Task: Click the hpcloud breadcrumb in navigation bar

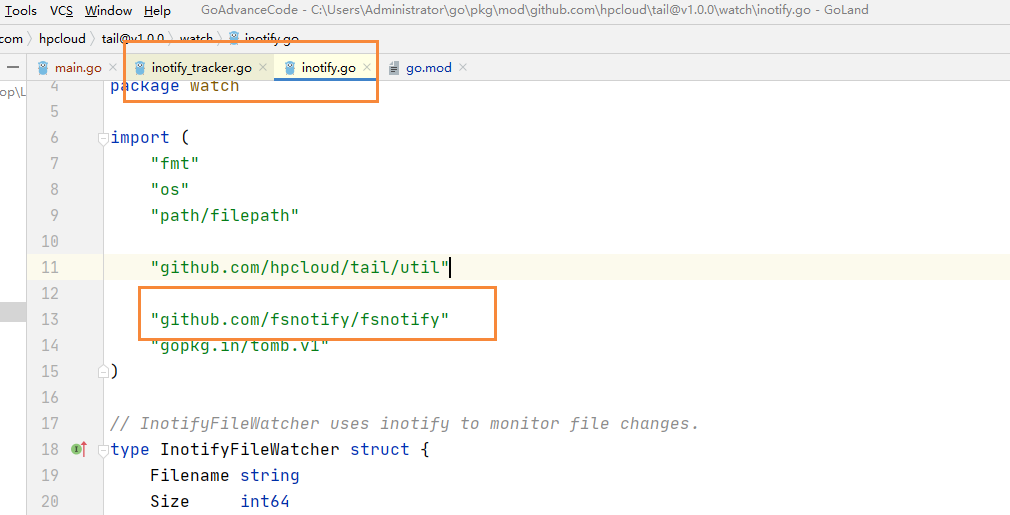Action: 62,39
